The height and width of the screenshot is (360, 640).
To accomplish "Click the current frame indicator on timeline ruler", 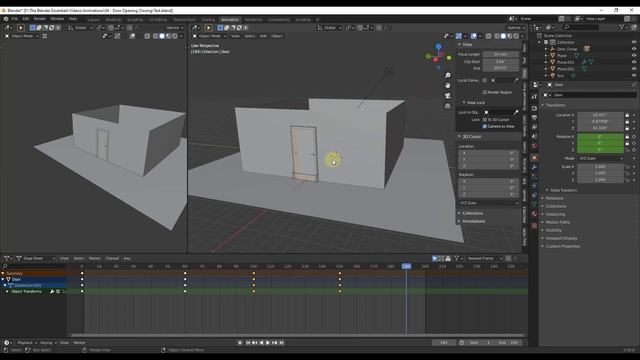I will click(407, 266).
